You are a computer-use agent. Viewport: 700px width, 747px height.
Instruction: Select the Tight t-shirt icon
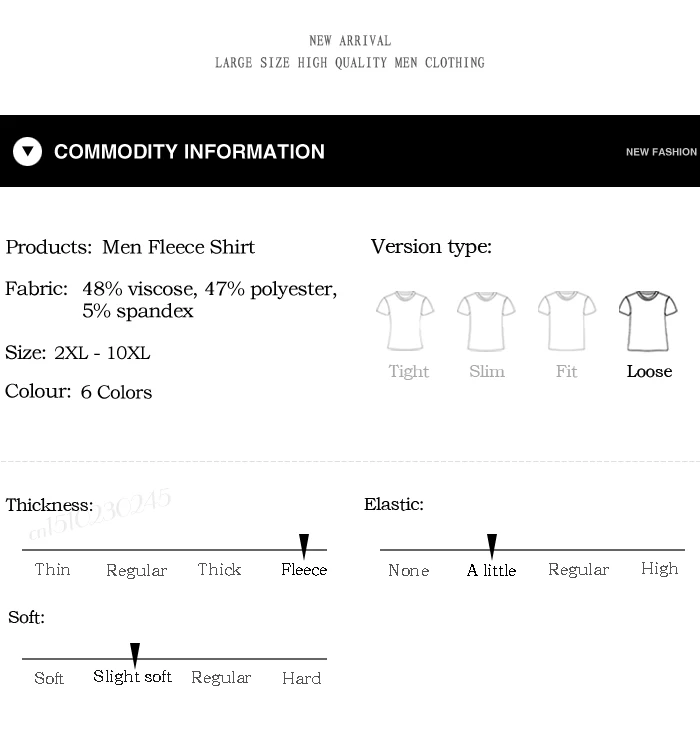coord(405,321)
